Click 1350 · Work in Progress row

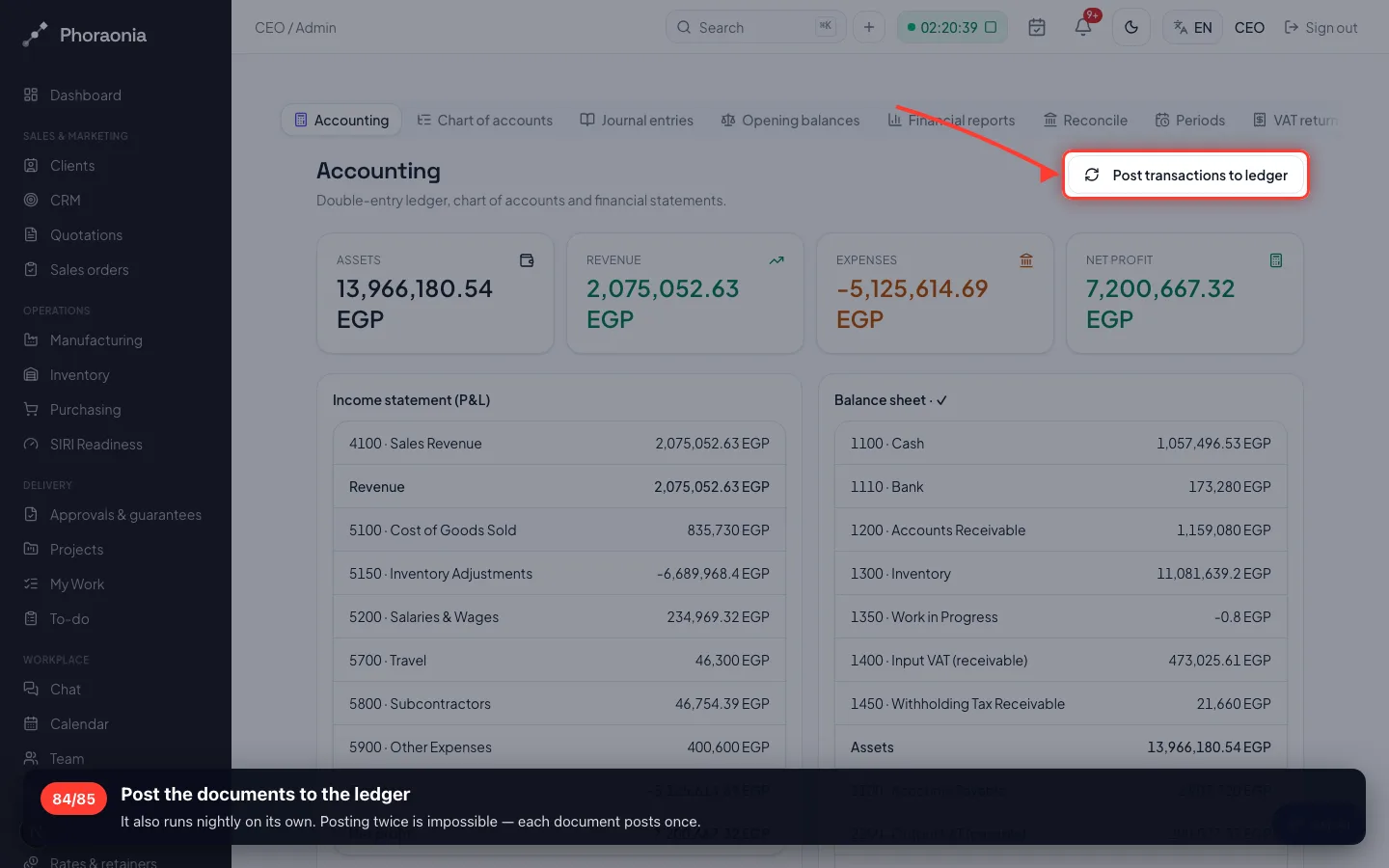(x=1061, y=617)
